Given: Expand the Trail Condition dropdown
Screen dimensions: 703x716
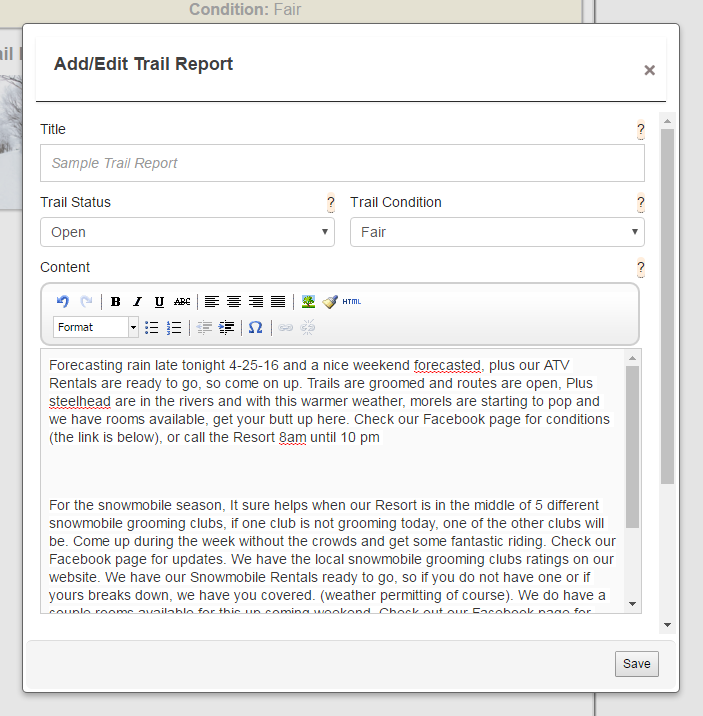Looking at the screenshot, I should click(497, 232).
